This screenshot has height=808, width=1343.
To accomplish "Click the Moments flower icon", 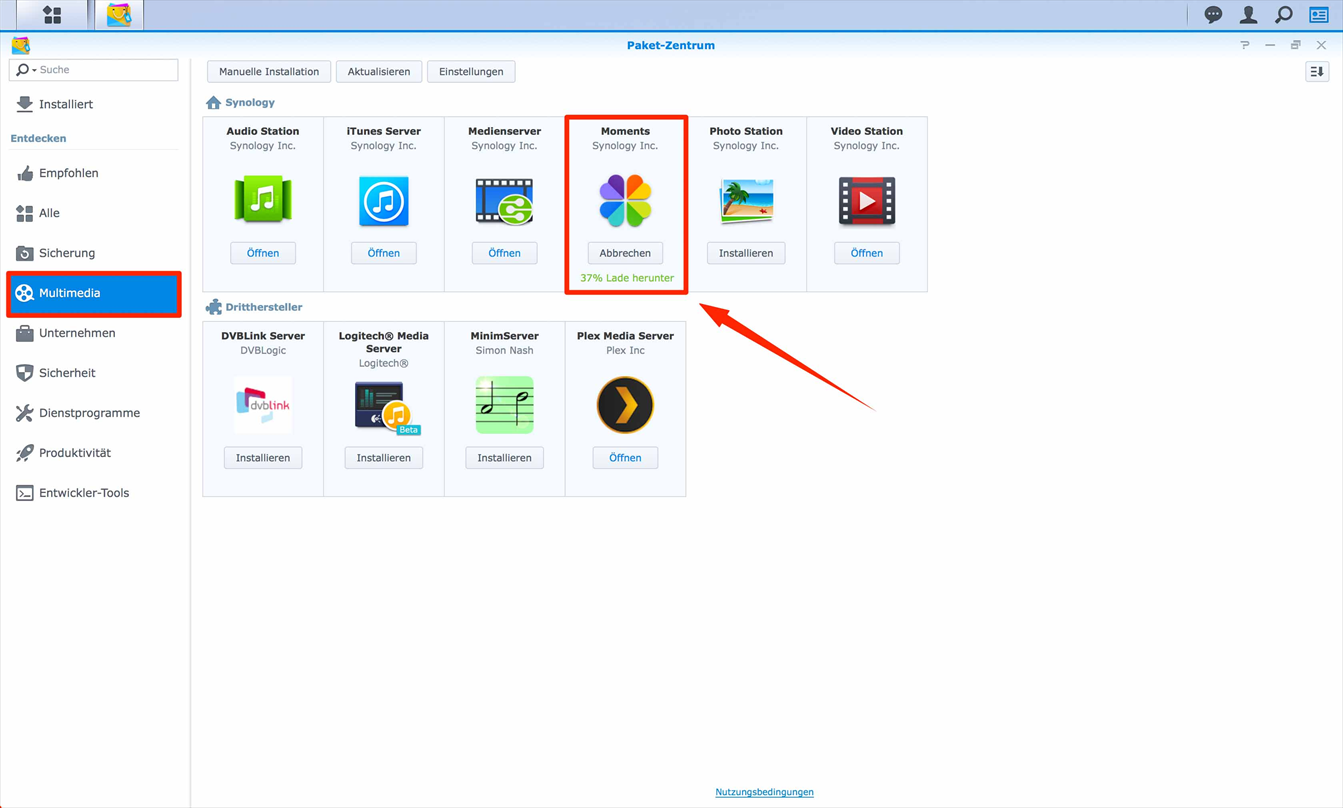I will point(625,201).
